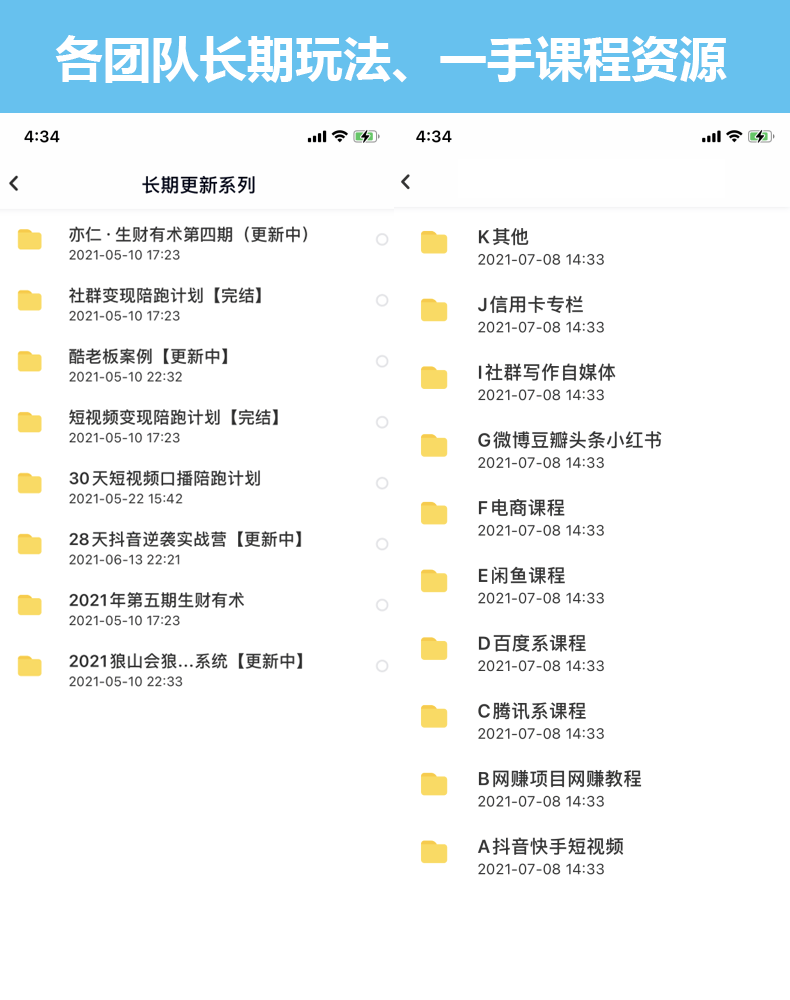Select radio circle for 2021狼山会狼…系统
Screen dimensions: 790x1000
pyautogui.click(x=382, y=666)
